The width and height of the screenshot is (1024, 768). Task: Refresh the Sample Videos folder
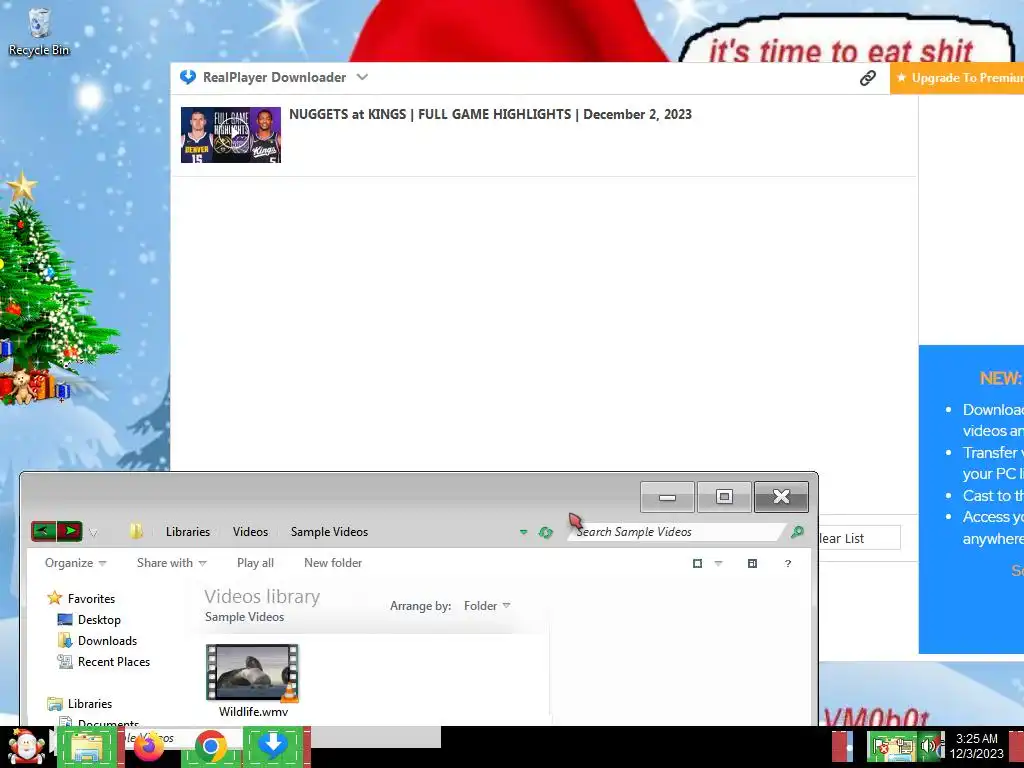[x=545, y=532]
